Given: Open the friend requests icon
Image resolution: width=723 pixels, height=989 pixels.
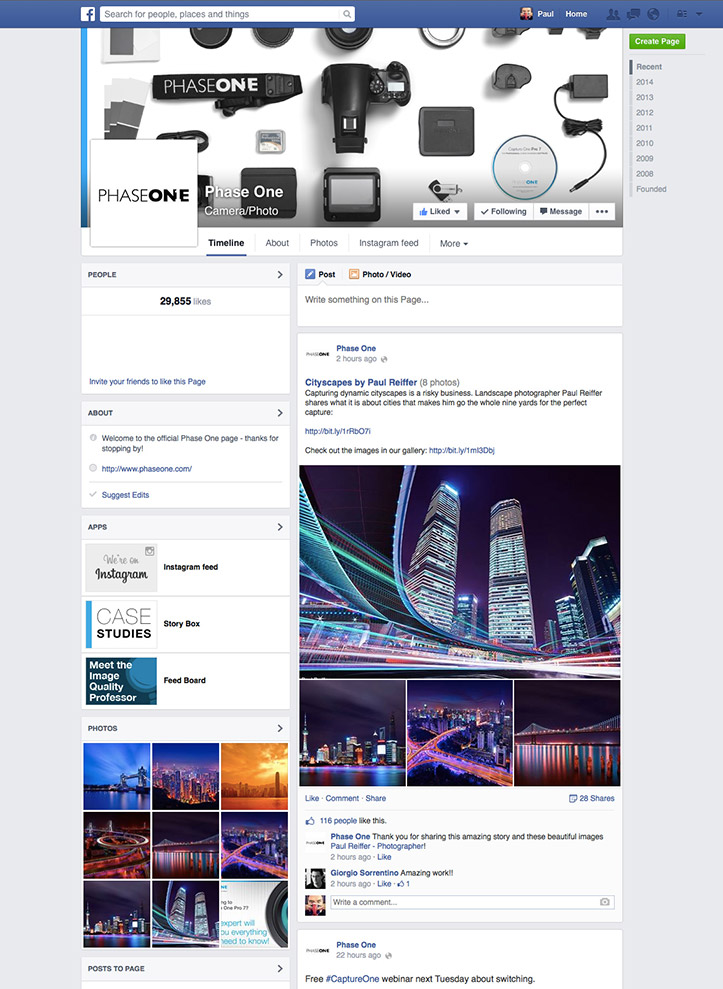Looking at the screenshot, I should (612, 14).
